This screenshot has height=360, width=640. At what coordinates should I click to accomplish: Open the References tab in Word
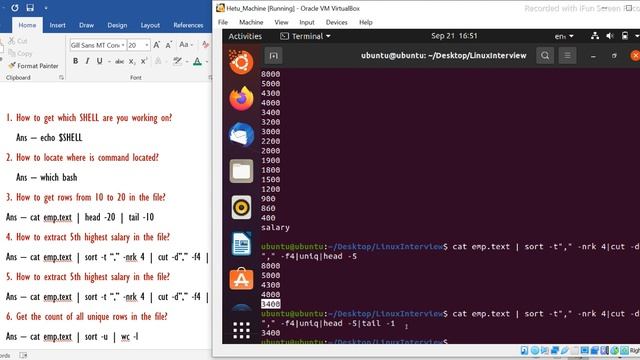tap(188, 25)
